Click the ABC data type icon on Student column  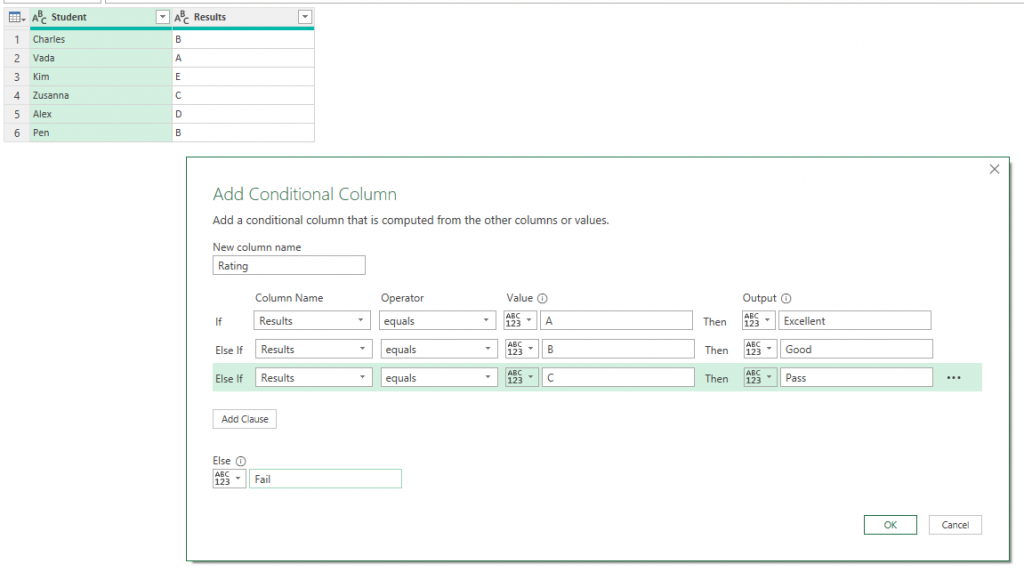coord(38,17)
